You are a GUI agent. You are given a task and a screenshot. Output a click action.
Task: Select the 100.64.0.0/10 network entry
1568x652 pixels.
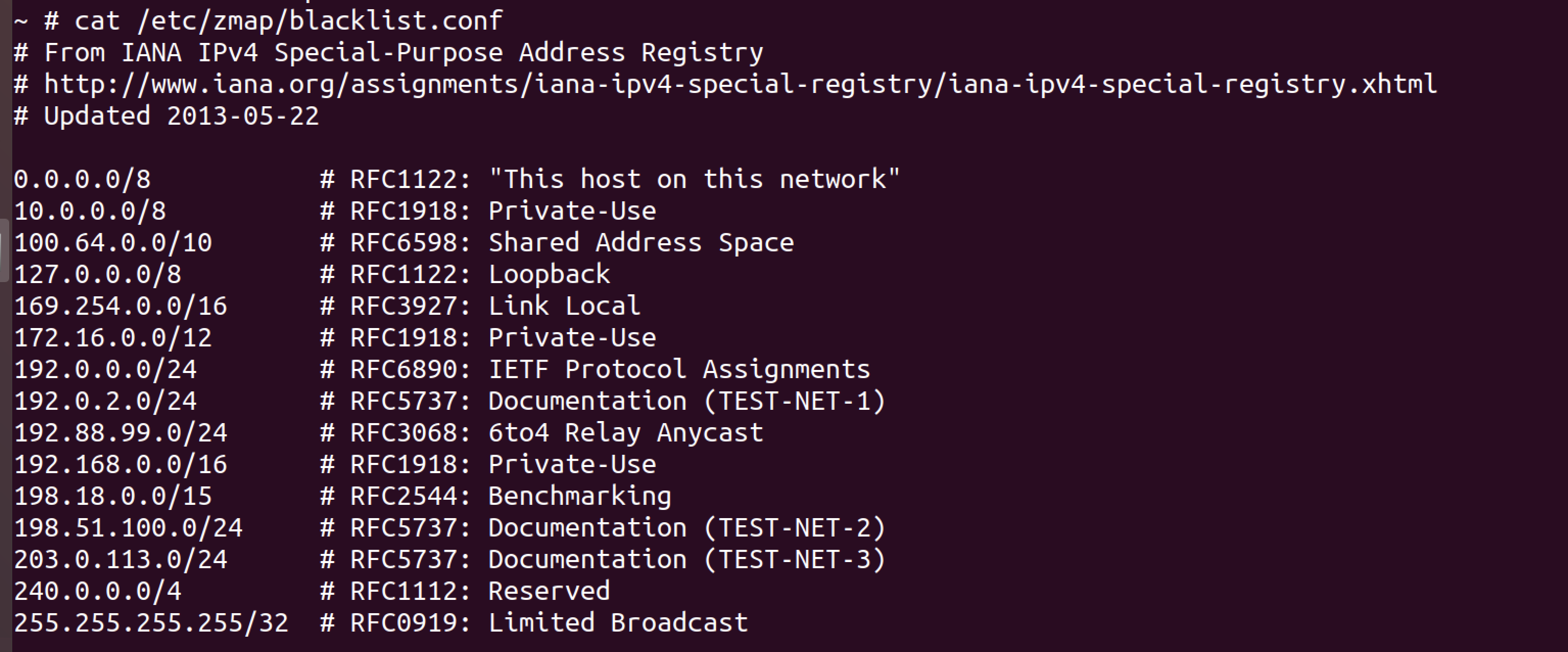coord(112,243)
